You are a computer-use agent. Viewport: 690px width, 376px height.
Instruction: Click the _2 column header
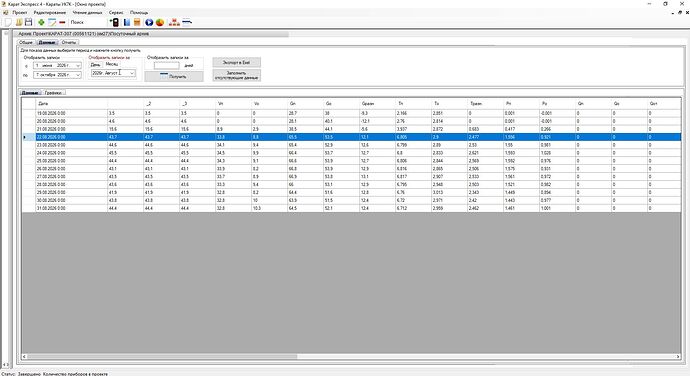click(161, 103)
